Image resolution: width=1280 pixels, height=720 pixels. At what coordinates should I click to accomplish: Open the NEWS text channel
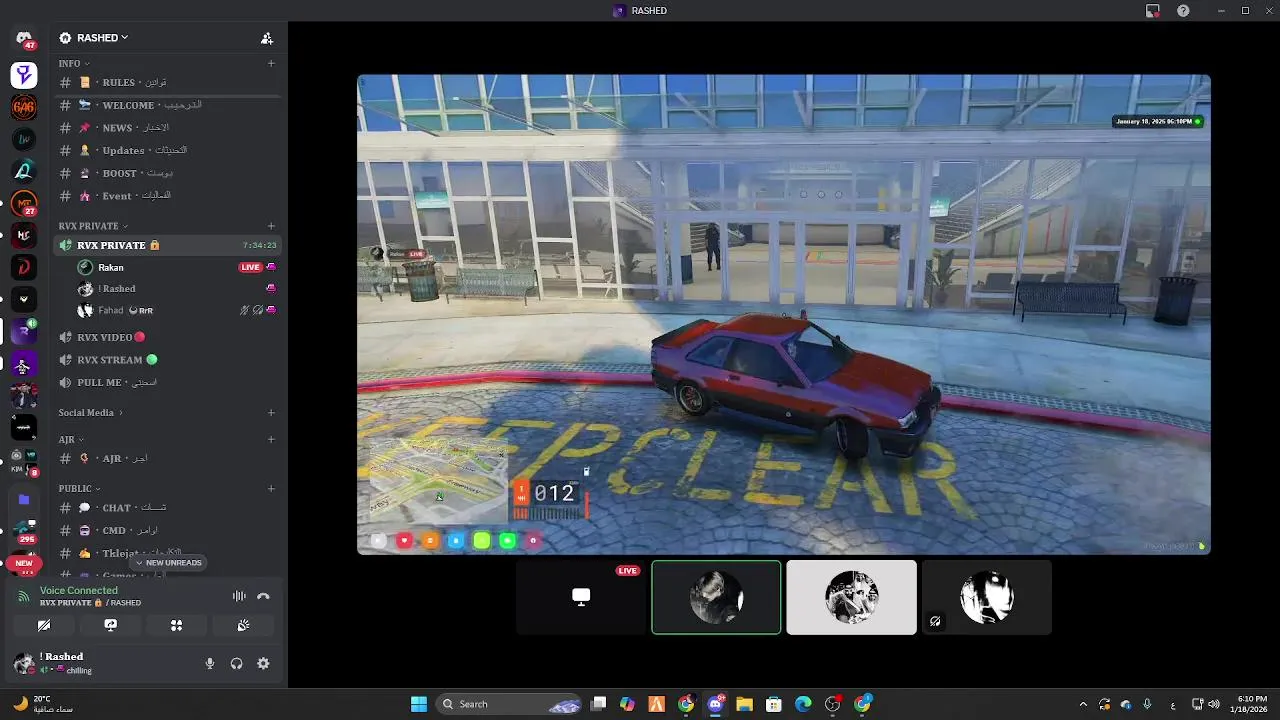[x=168, y=128]
